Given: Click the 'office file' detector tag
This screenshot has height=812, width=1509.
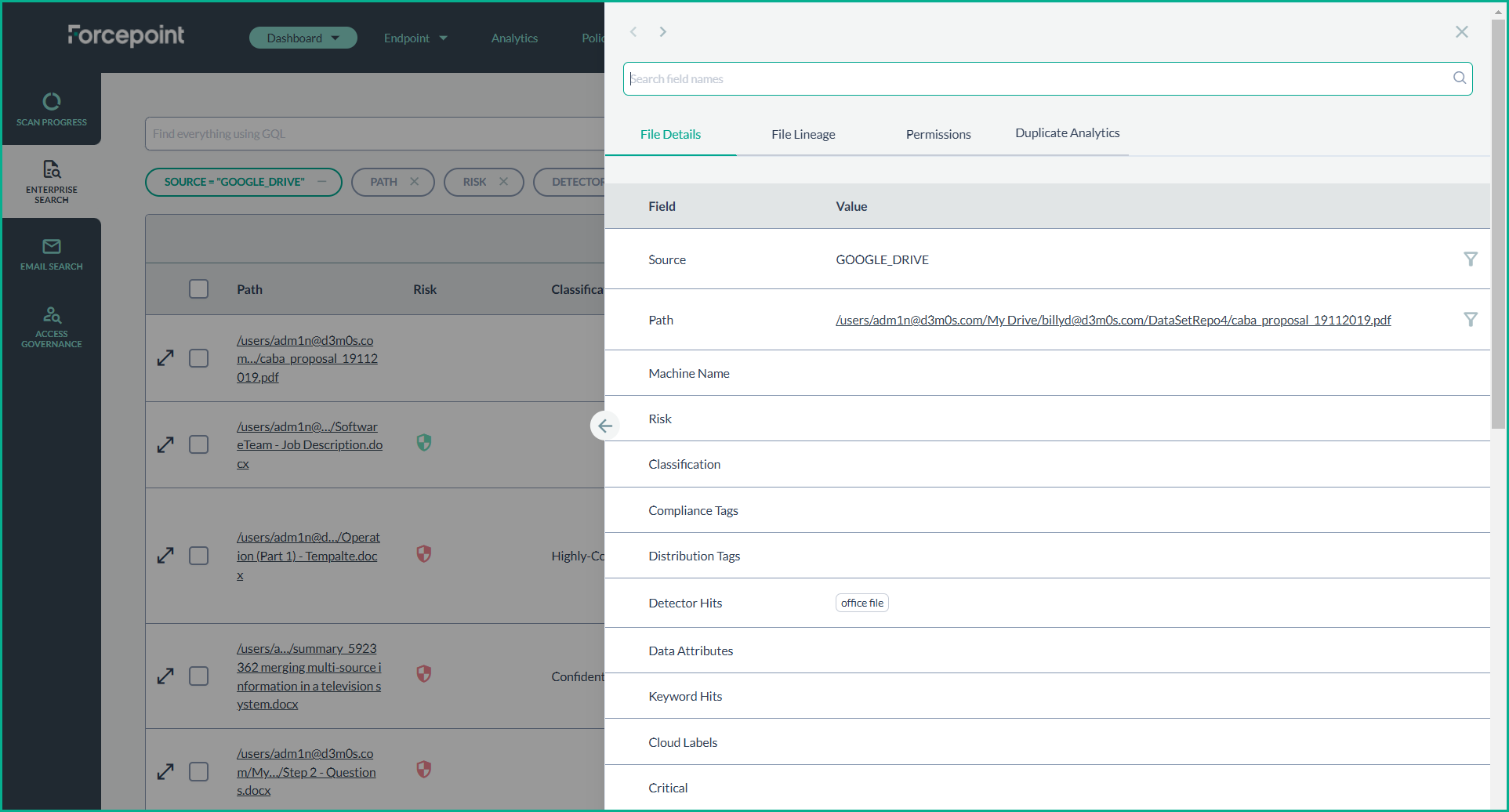Looking at the screenshot, I should [862, 603].
